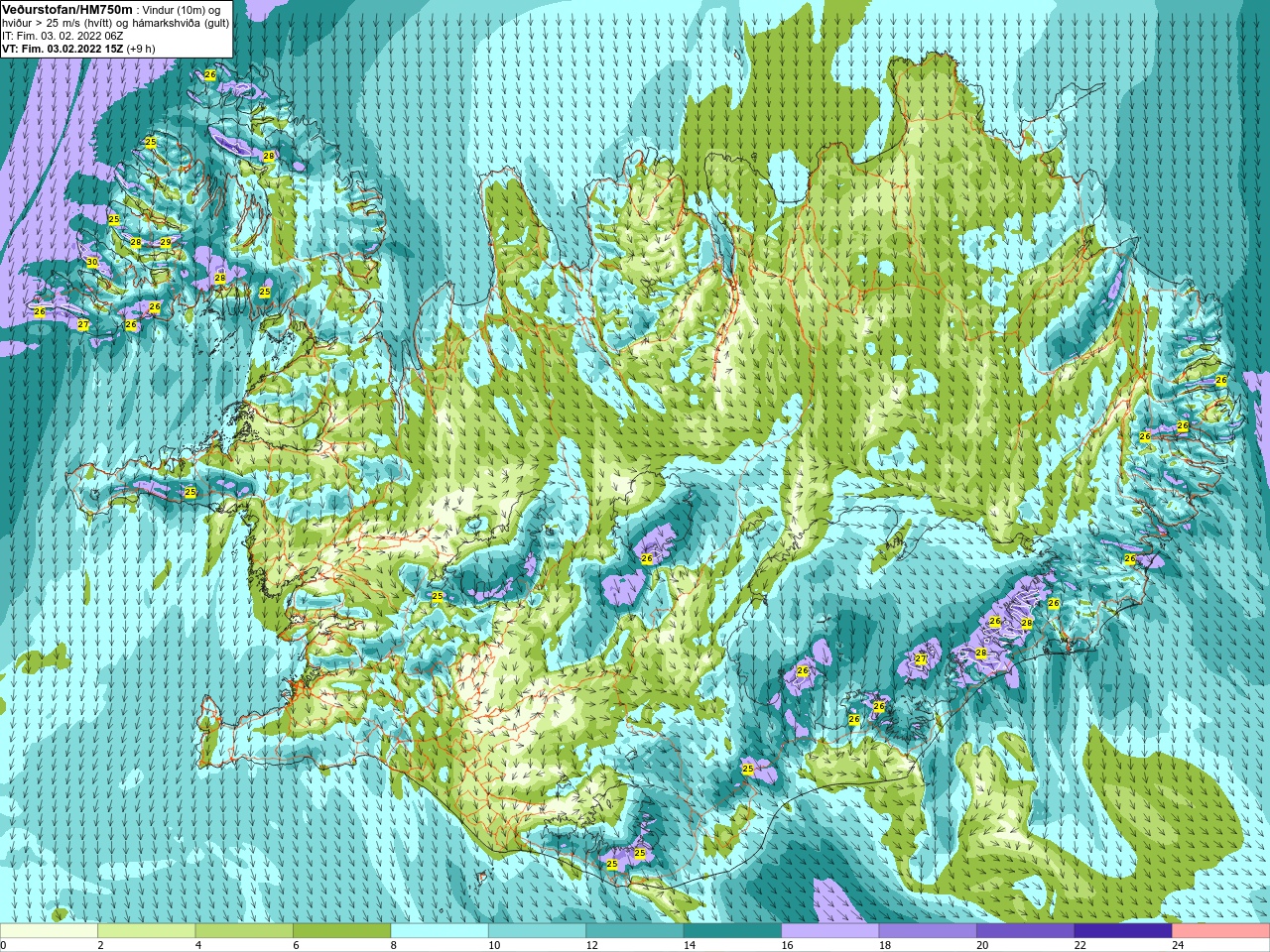Select the legend swatch between 18 and 20
The image size is (1270, 952).
pyautogui.click(x=928, y=931)
